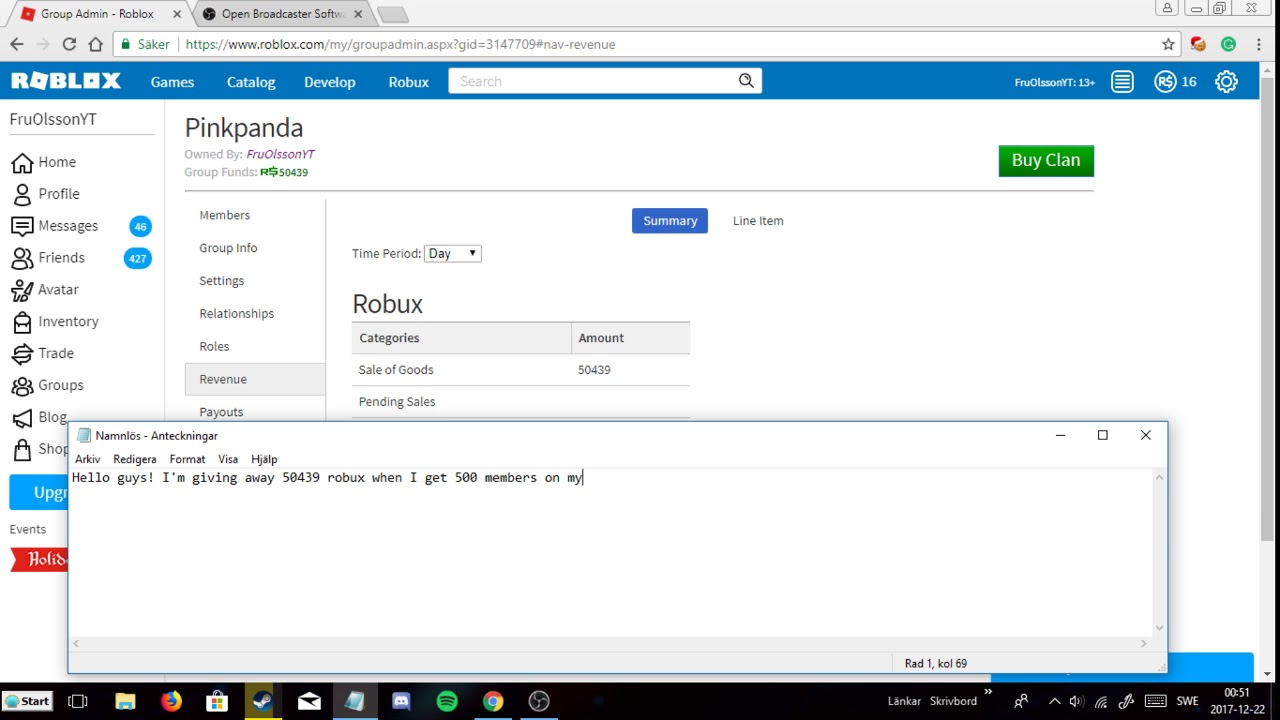Open Blog in Roblox sidebar

[x=39, y=418]
